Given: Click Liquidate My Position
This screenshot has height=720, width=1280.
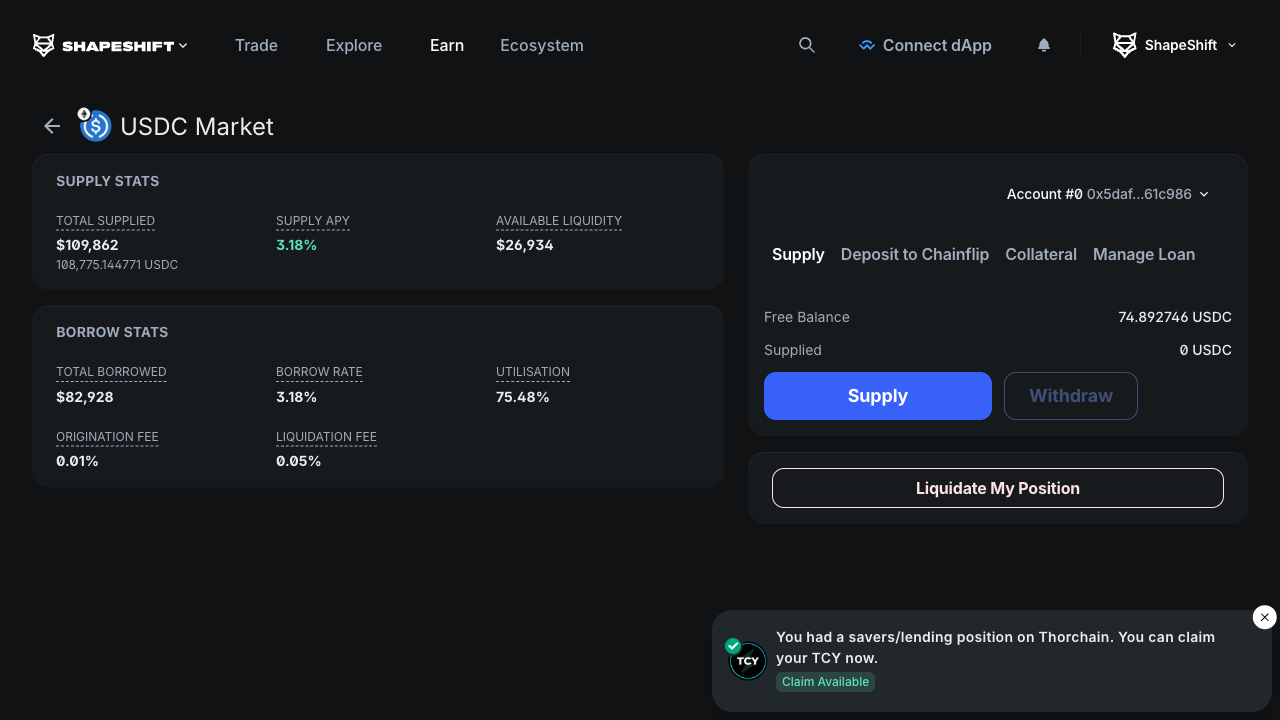Looking at the screenshot, I should tap(997, 488).
